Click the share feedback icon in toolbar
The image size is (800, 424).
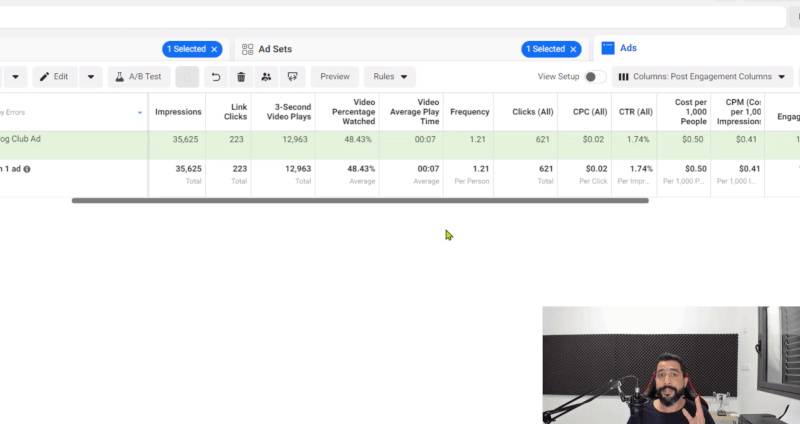pos(292,77)
